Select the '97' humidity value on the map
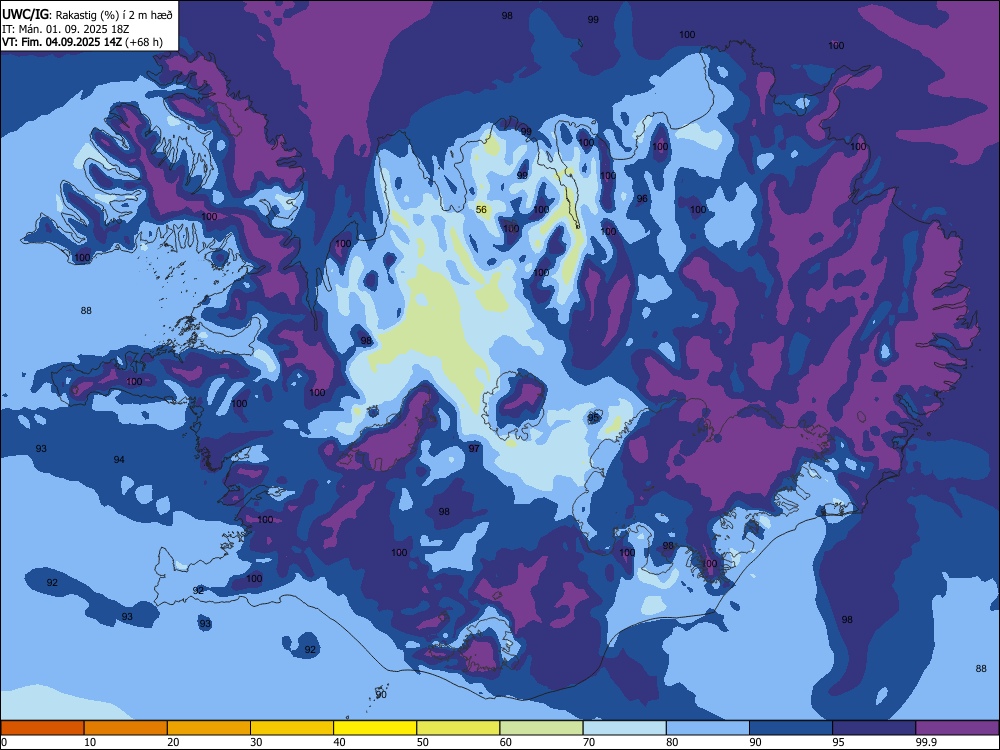Viewport: 1000px width, 750px height. [x=474, y=448]
